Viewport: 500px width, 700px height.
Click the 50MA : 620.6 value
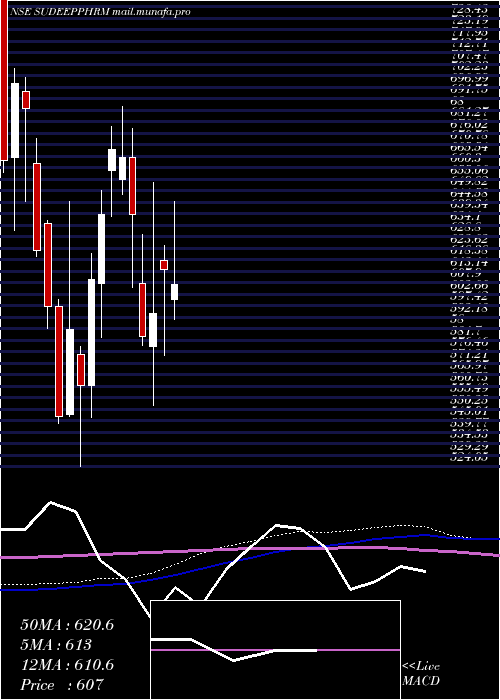67,625
